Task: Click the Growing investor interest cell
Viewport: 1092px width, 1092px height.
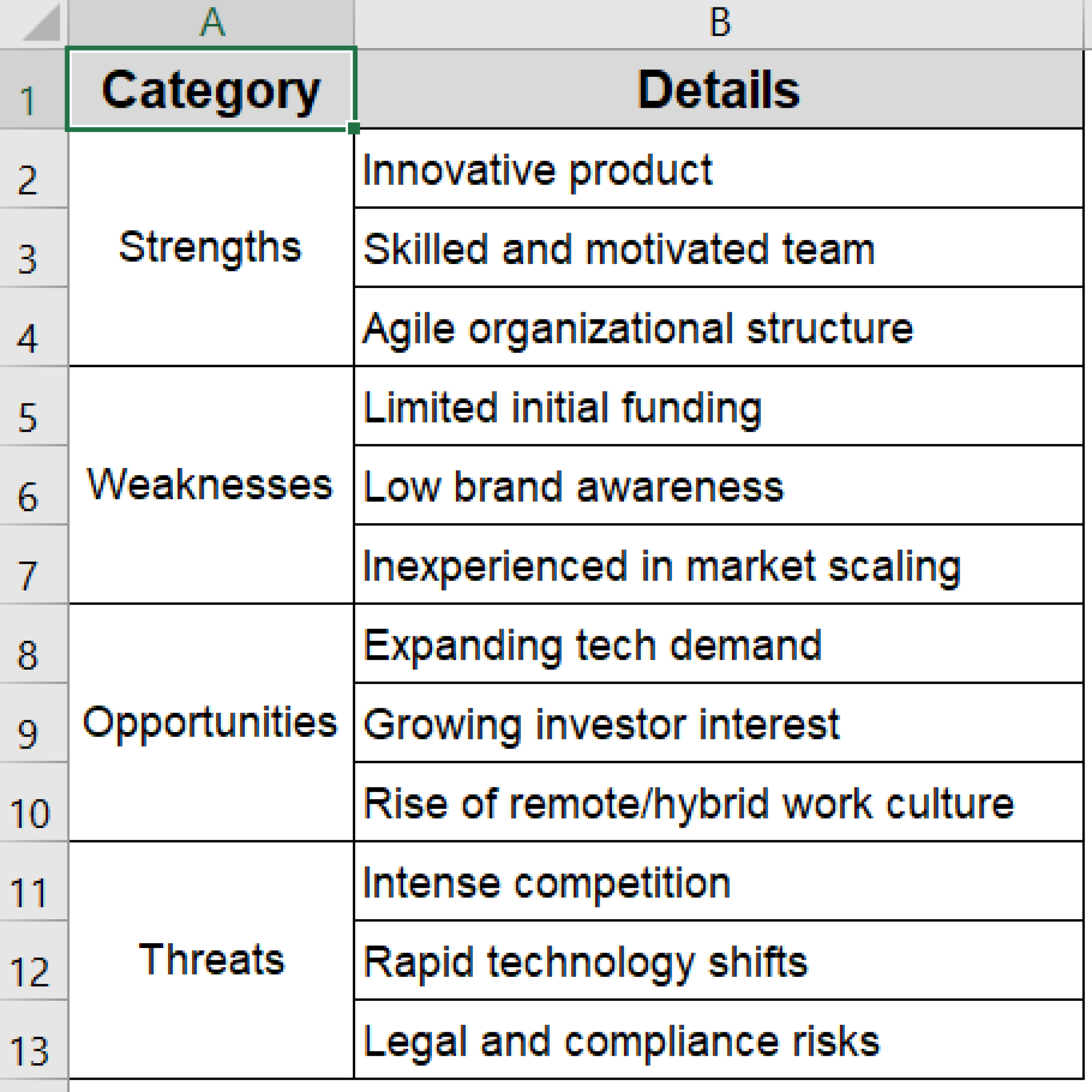Action: [718, 723]
